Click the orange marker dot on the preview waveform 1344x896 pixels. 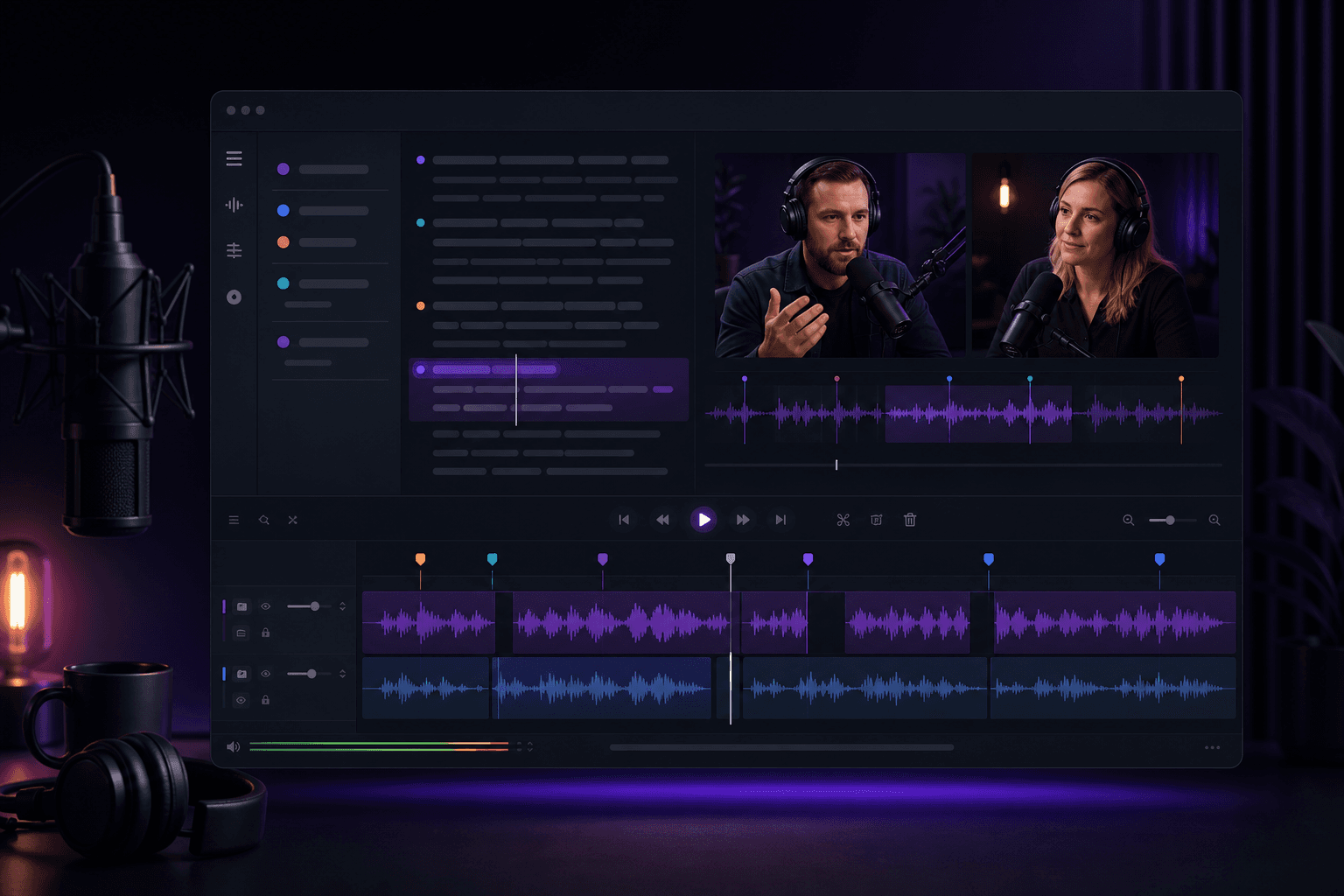click(1181, 379)
